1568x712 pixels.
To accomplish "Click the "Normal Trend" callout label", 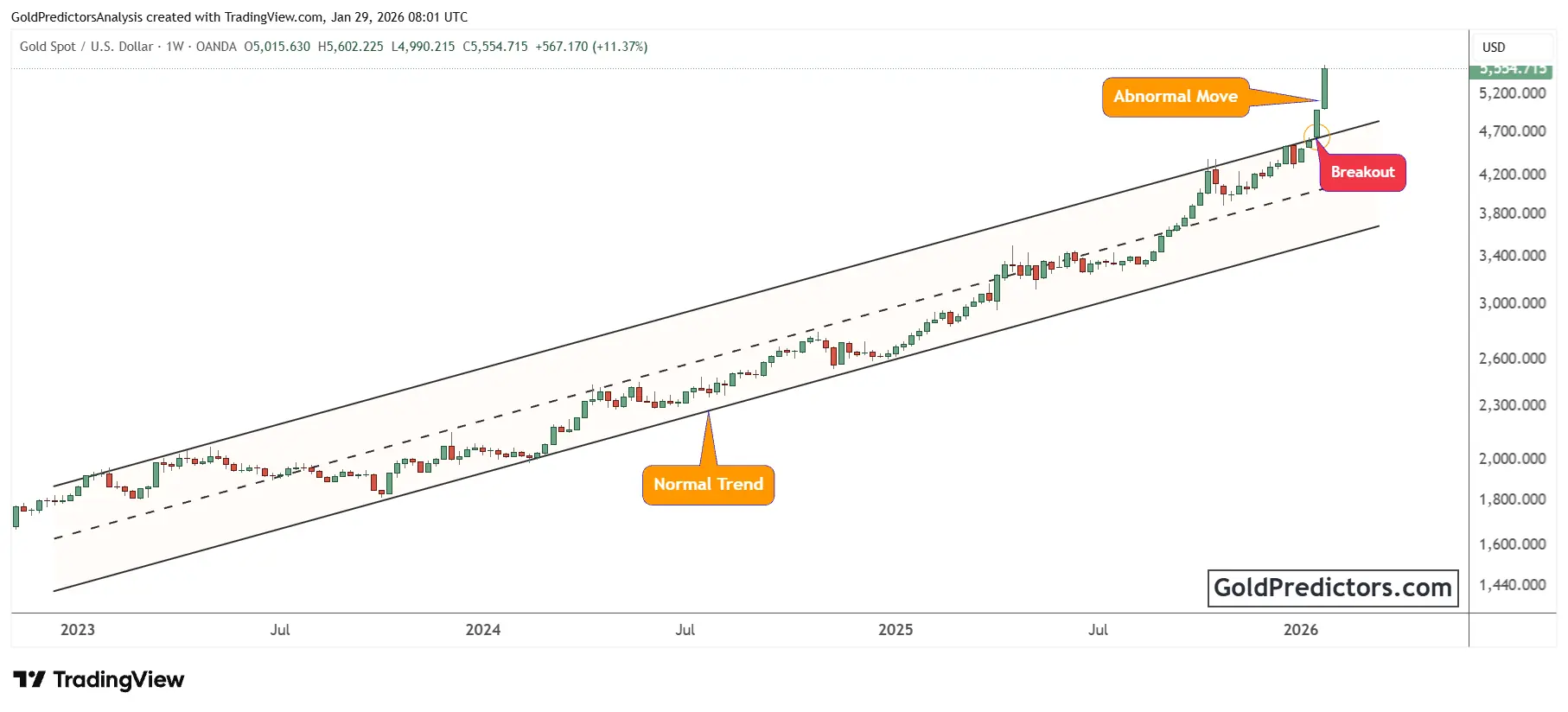I will point(708,485).
